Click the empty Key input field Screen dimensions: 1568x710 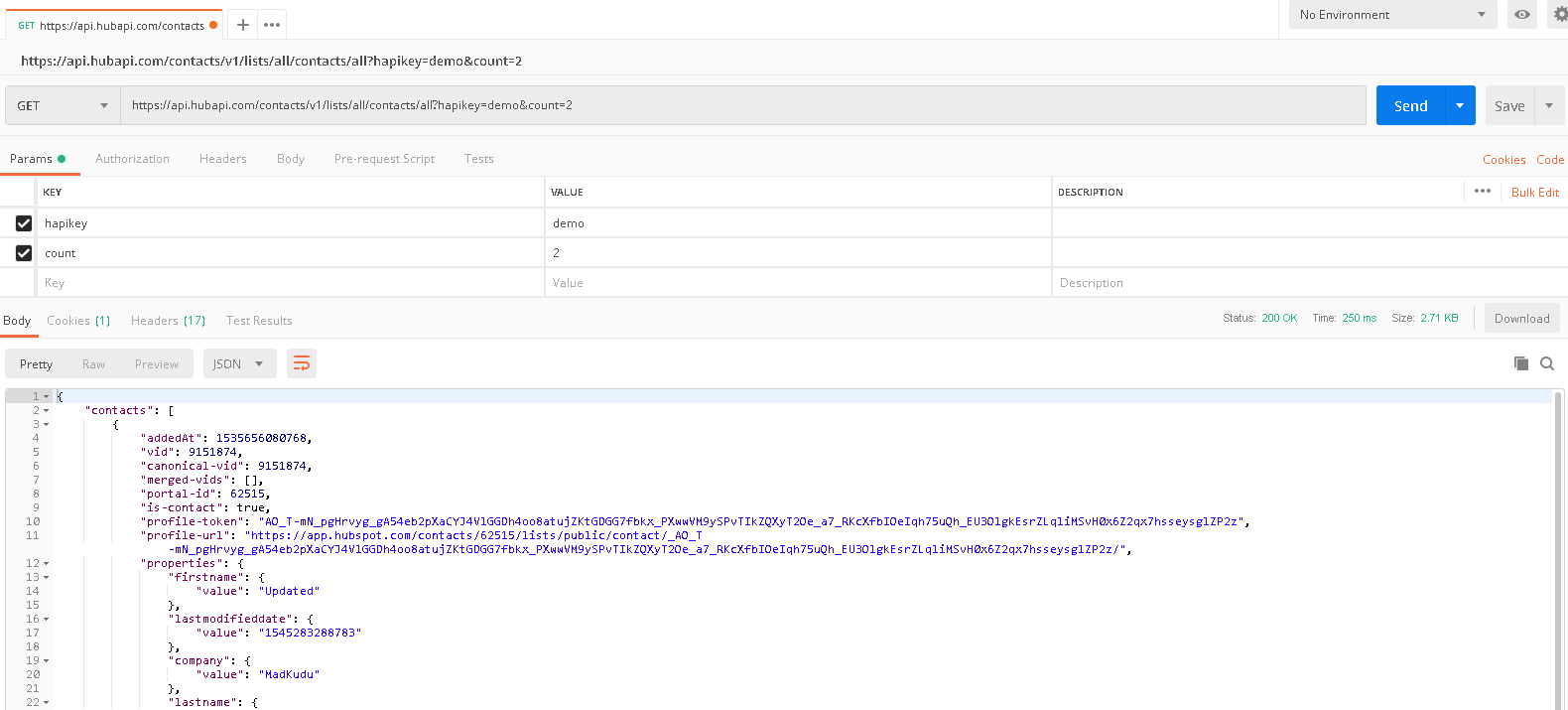point(291,283)
